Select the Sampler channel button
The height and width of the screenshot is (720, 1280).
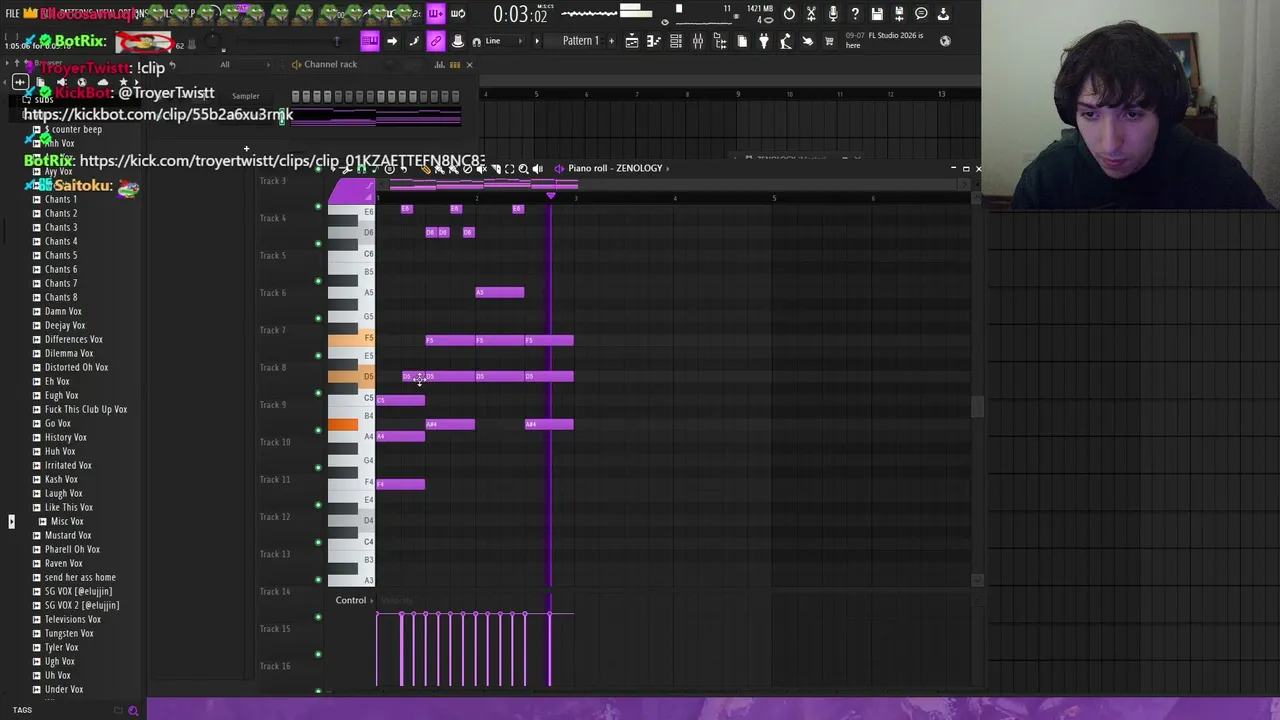click(x=246, y=97)
